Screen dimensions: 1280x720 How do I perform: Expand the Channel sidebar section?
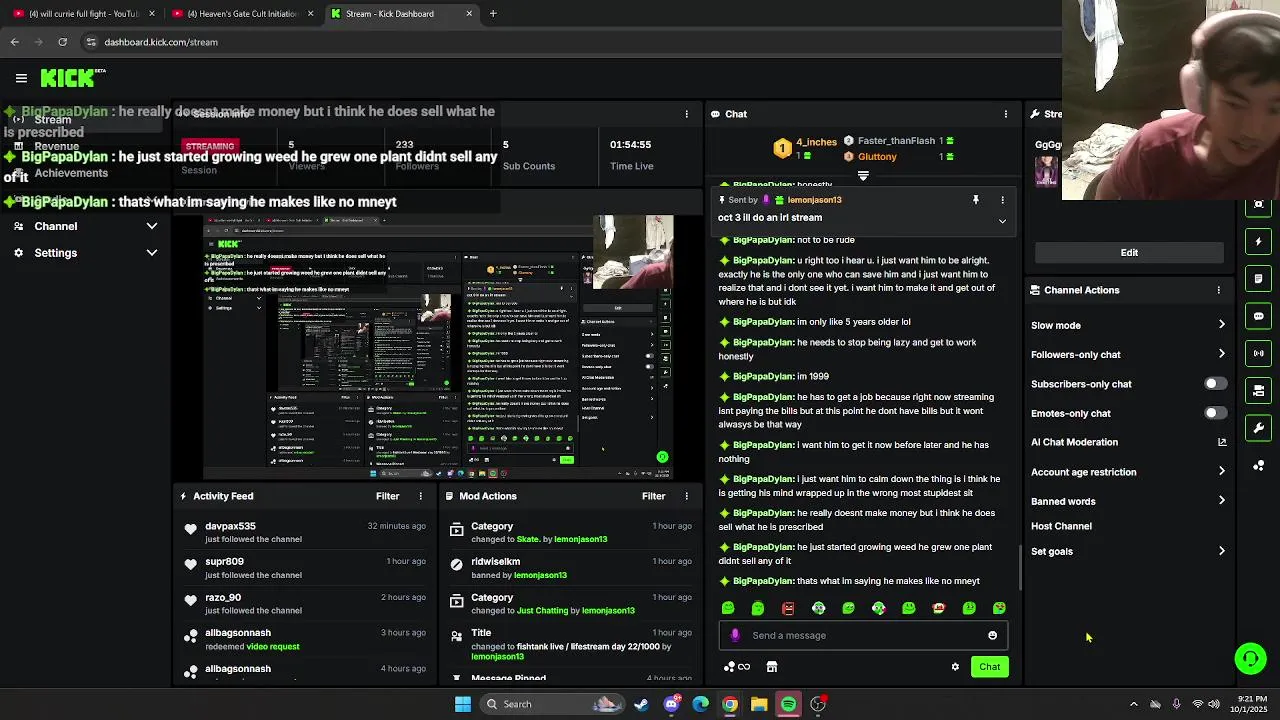(152, 226)
